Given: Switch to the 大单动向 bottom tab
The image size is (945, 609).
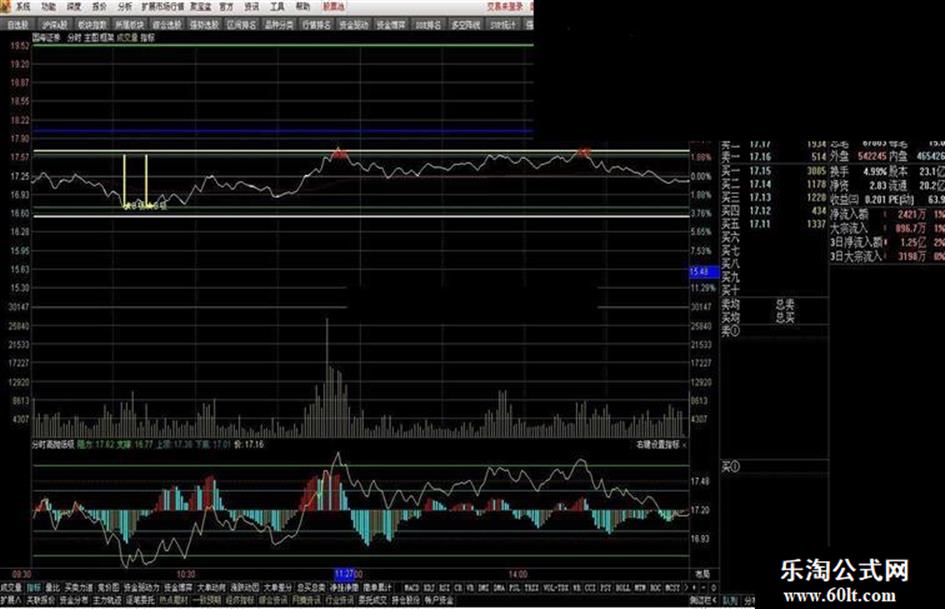Looking at the screenshot, I should [x=212, y=587].
